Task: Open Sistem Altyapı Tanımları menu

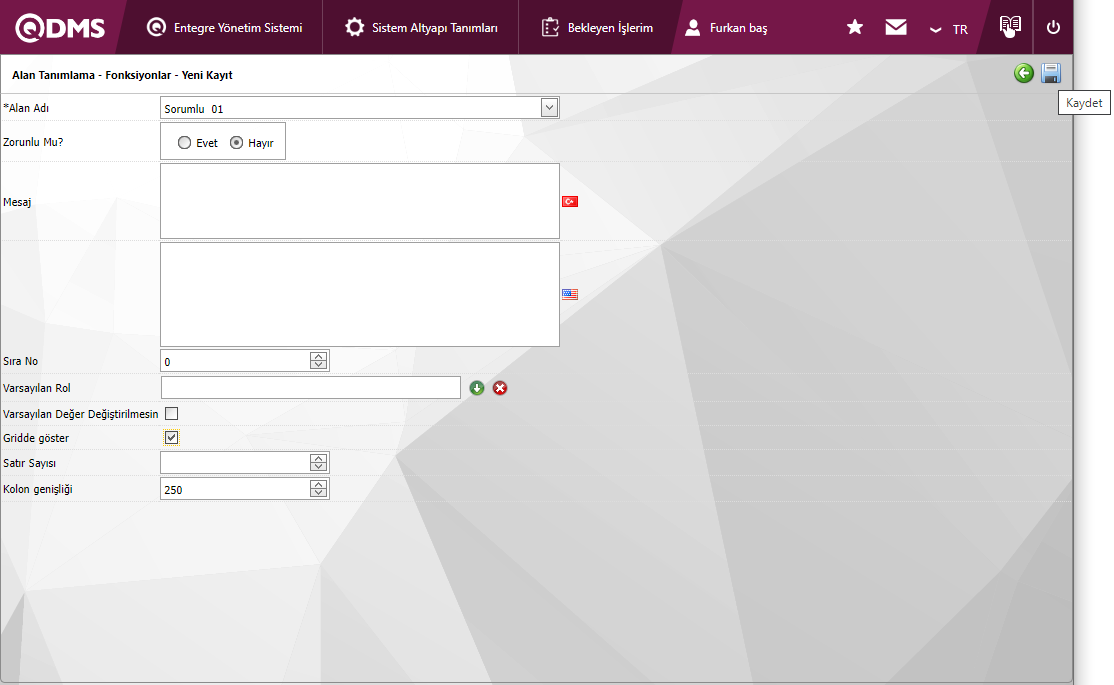Action: [x=421, y=28]
